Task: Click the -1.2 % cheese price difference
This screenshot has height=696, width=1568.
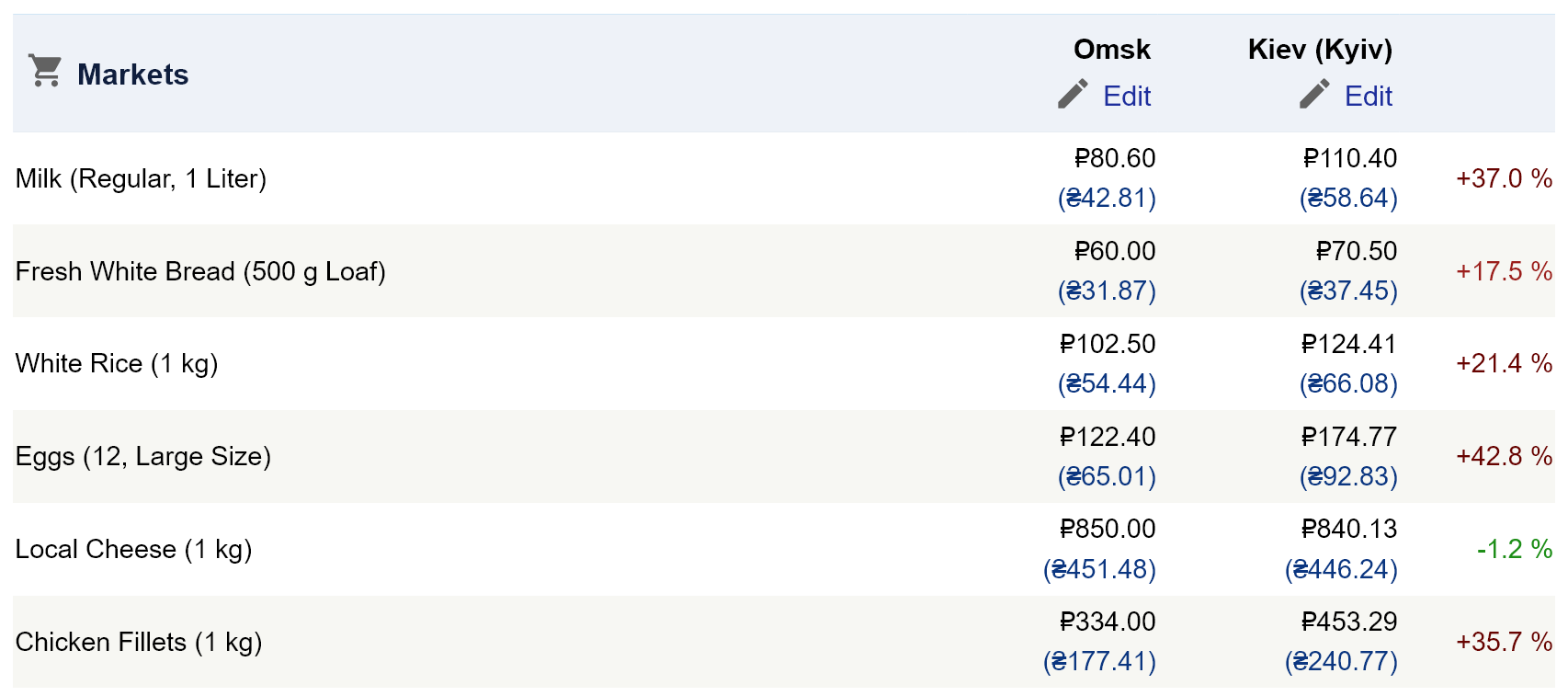Action: [1514, 549]
